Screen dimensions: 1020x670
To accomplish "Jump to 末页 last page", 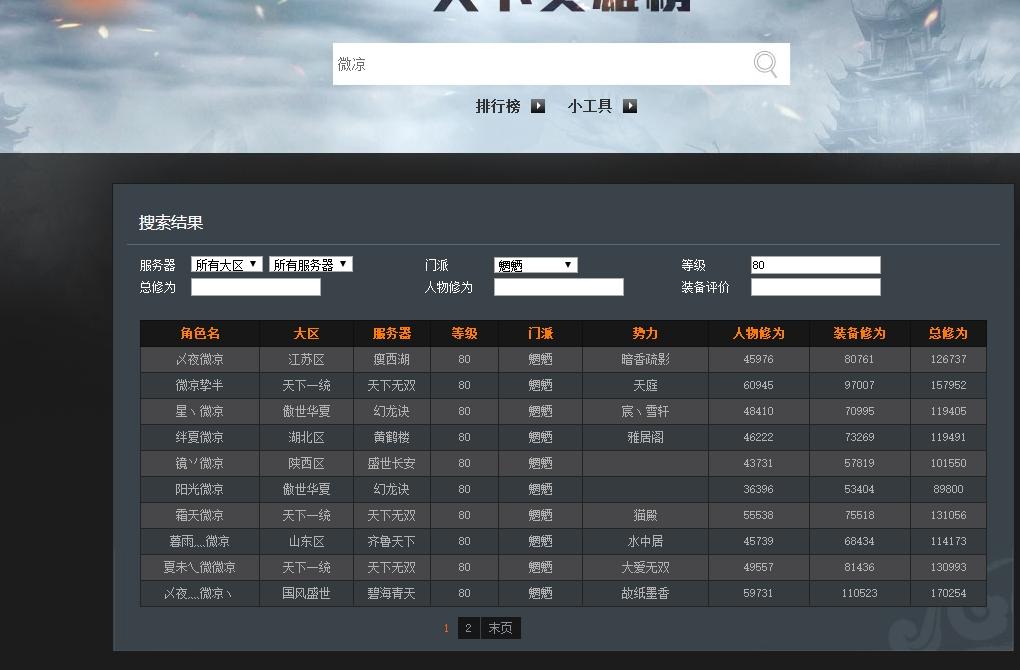I will 500,628.
